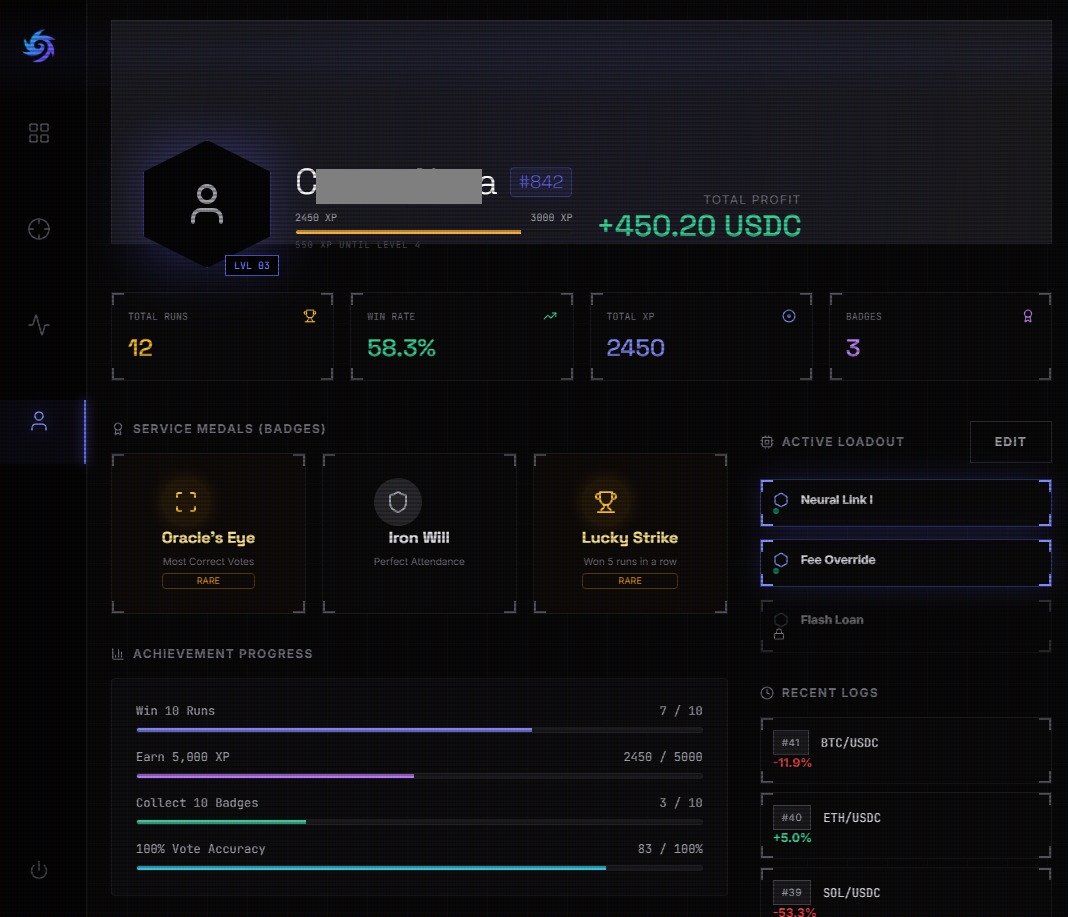Click the Oracle's Eye scan-frame icon
The height and width of the screenshot is (917, 1068).
186,502
